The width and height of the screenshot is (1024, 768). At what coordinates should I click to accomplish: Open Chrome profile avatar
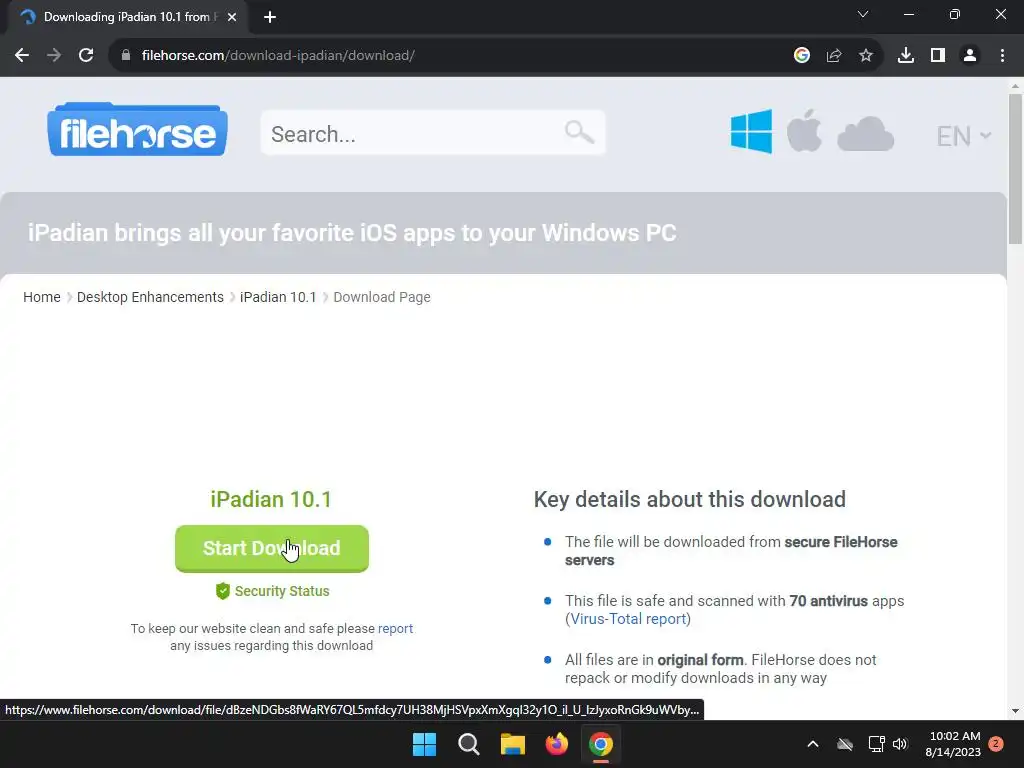point(970,56)
